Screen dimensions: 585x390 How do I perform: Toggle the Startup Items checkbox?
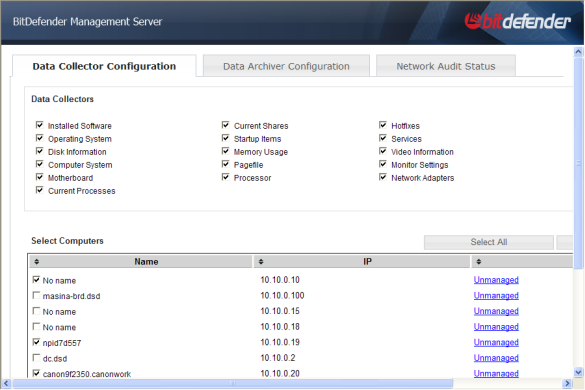pos(225,138)
